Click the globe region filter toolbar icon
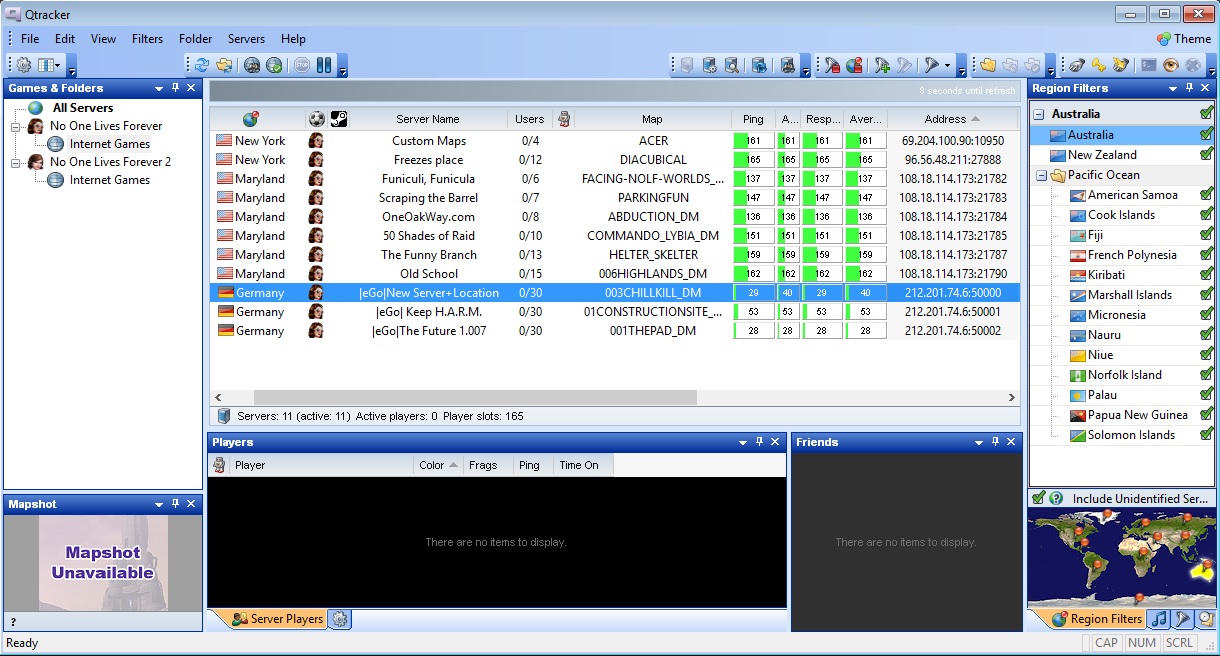The width and height of the screenshot is (1220, 656). click(x=854, y=65)
